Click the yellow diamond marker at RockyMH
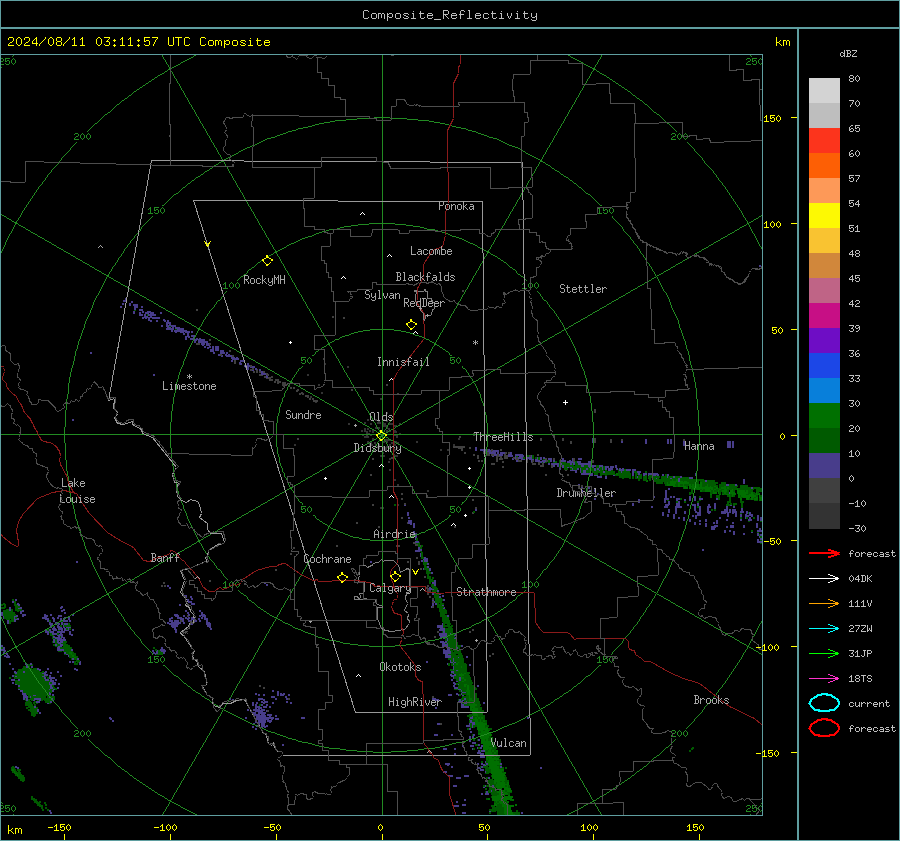Viewport: 900px width, 841px height. pyautogui.click(x=267, y=261)
